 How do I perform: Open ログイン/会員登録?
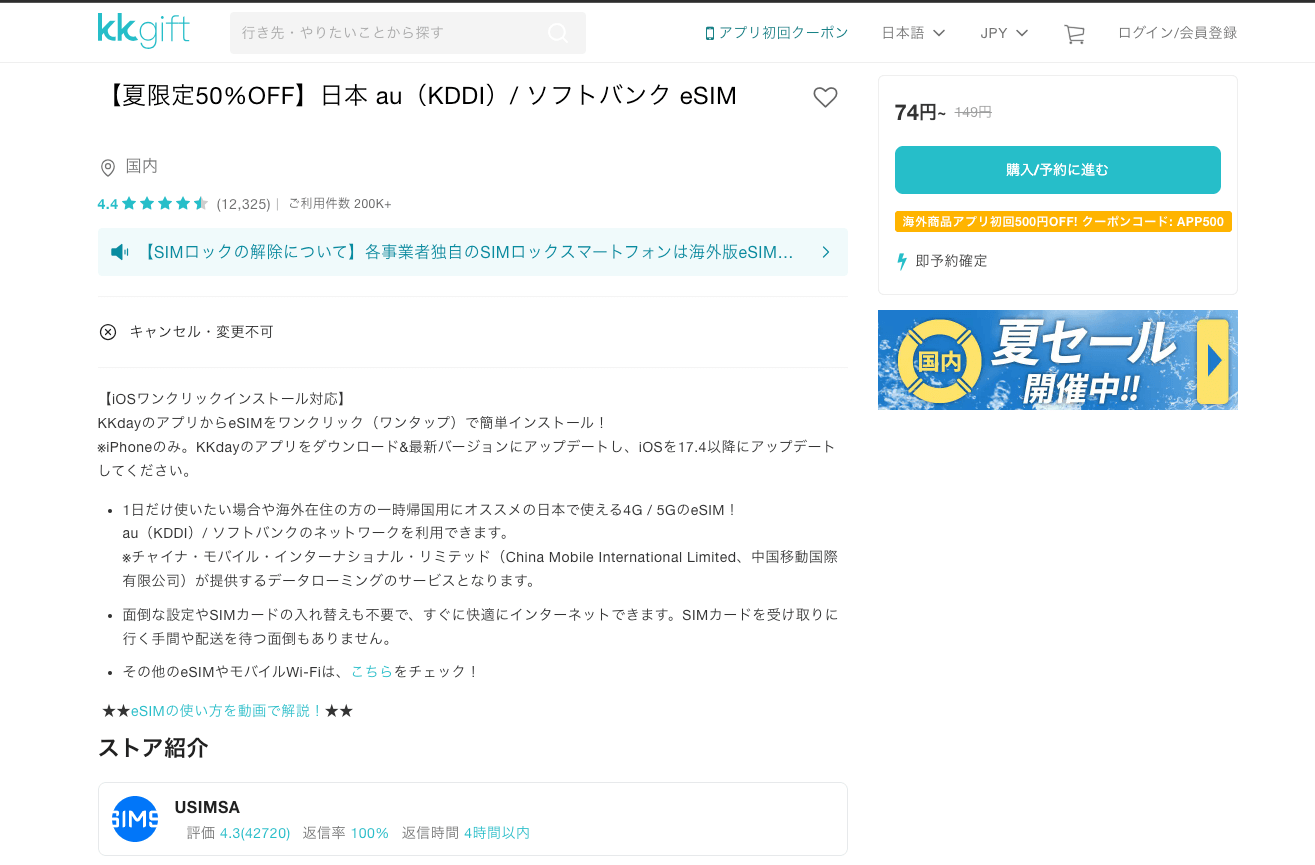(x=1177, y=33)
